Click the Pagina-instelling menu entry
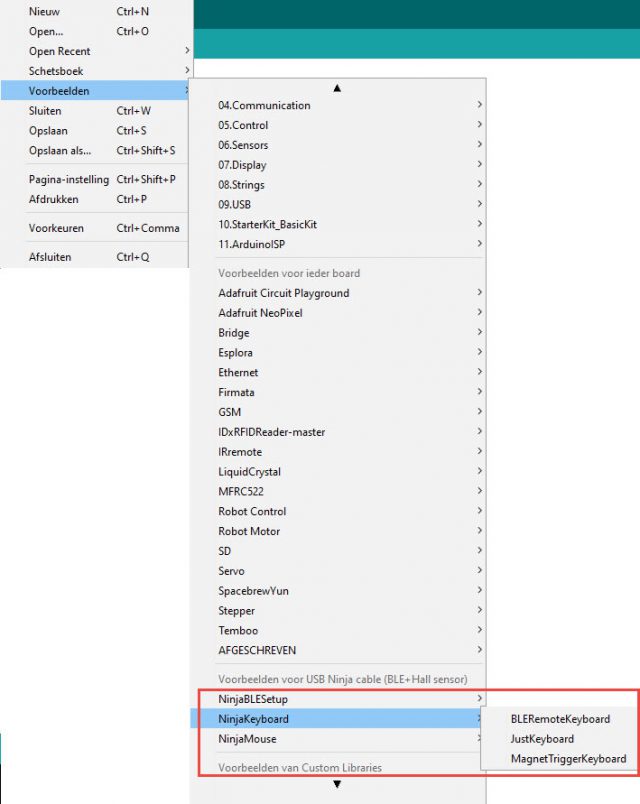640x804 pixels. 68,179
